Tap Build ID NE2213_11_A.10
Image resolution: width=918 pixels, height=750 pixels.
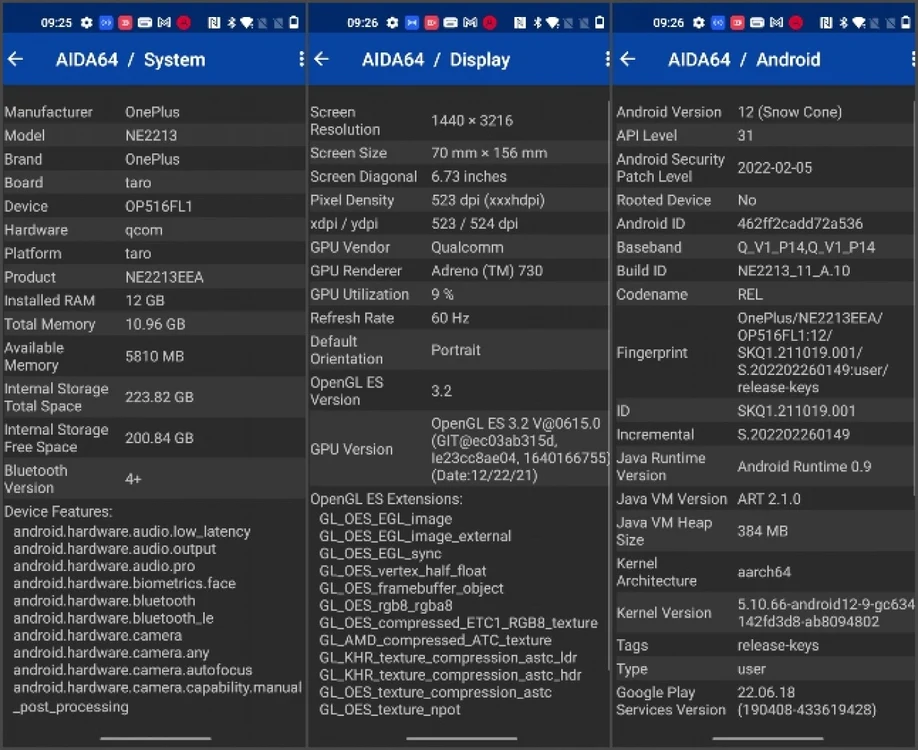tap(793, 270)
